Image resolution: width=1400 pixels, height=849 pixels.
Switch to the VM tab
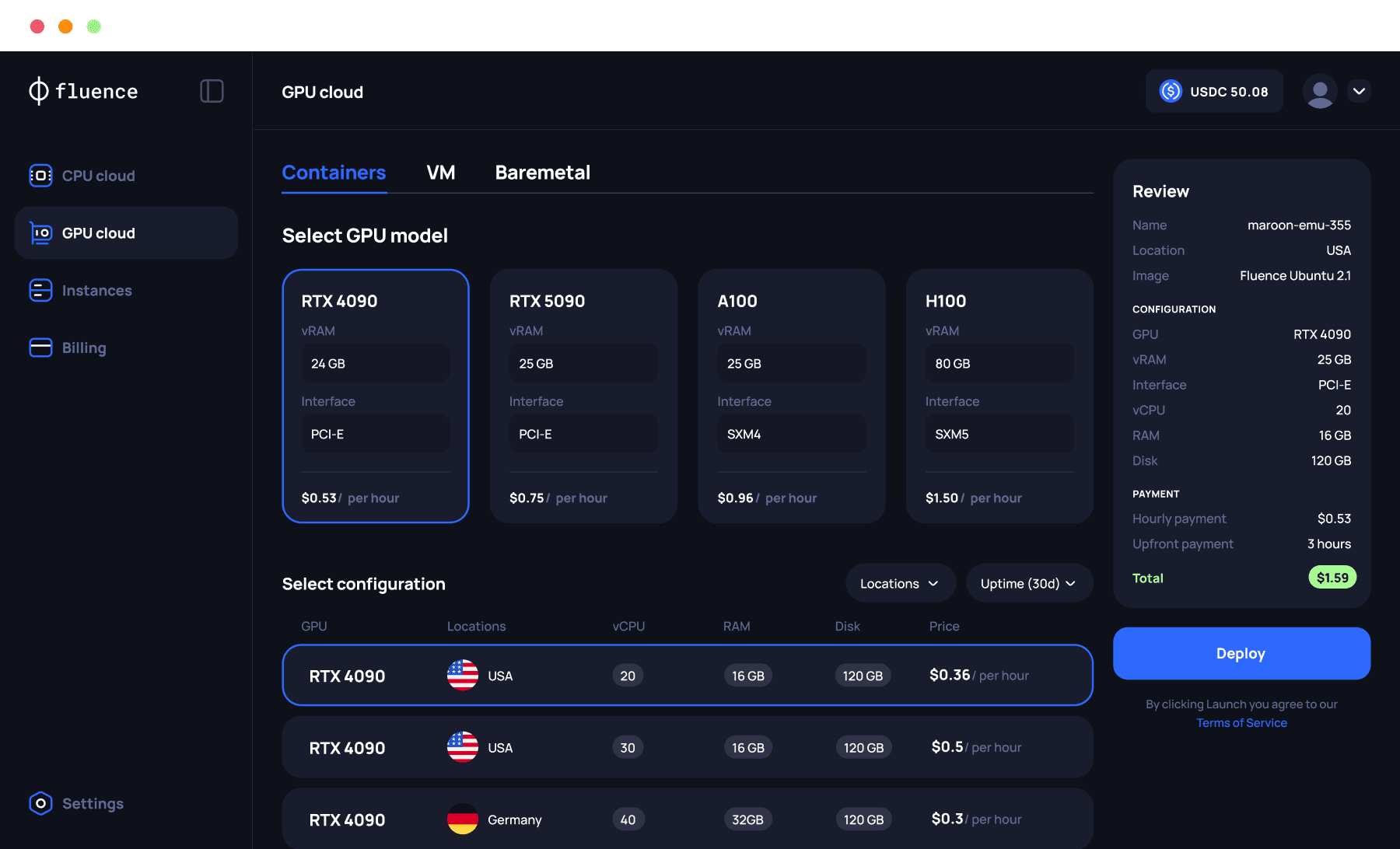[441, 173]
